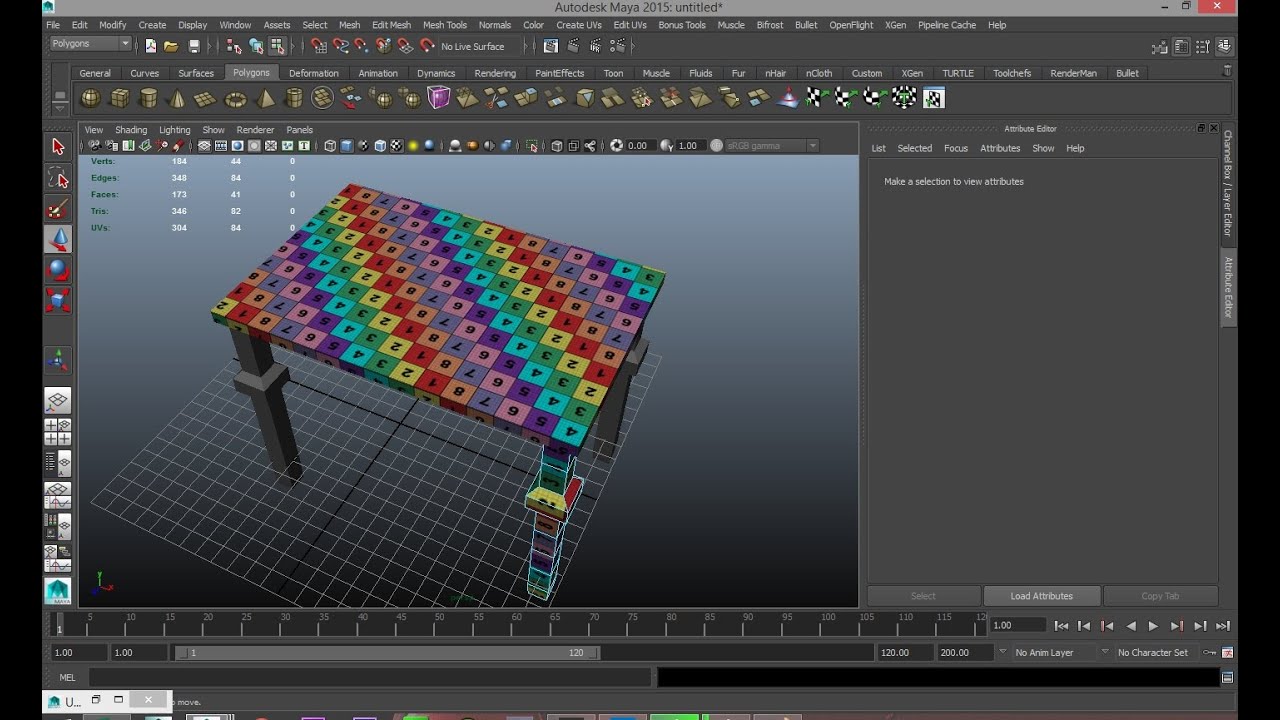Screen dimensions: 1280x720
Task: Enable Snap to curves magnet icon
Action: (341, 46)
